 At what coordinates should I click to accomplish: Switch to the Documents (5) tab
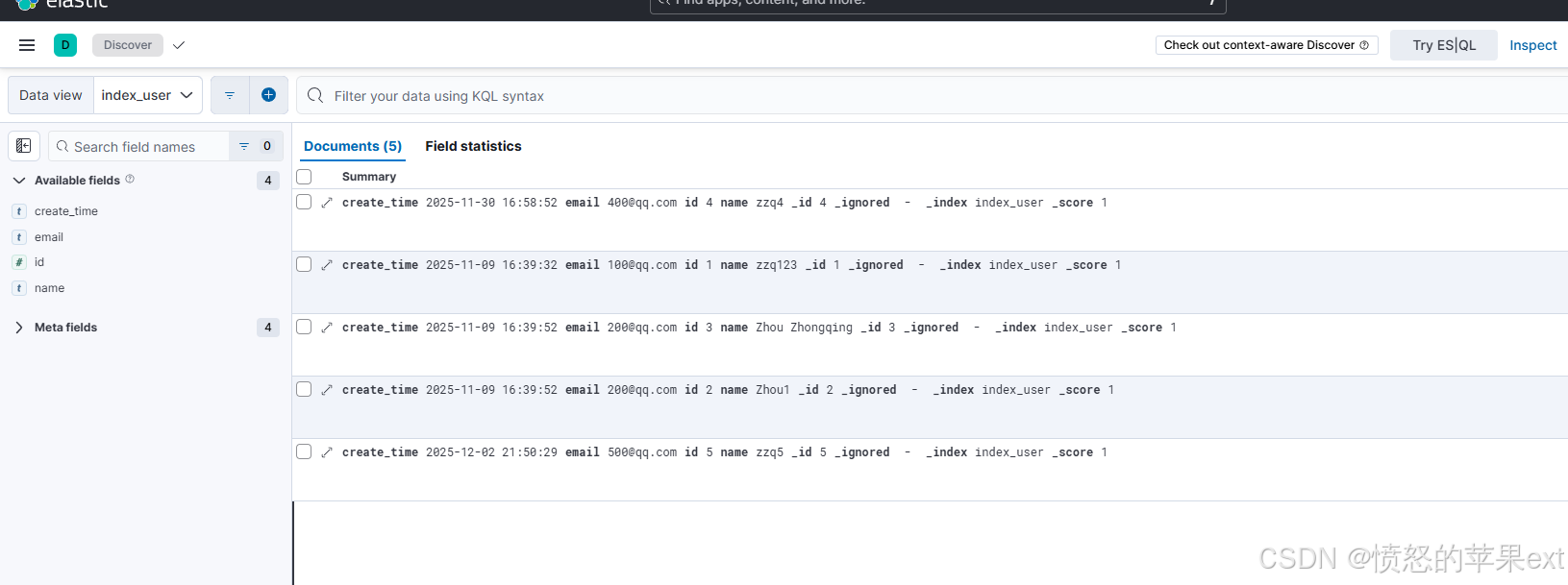(x=353, y=146)
